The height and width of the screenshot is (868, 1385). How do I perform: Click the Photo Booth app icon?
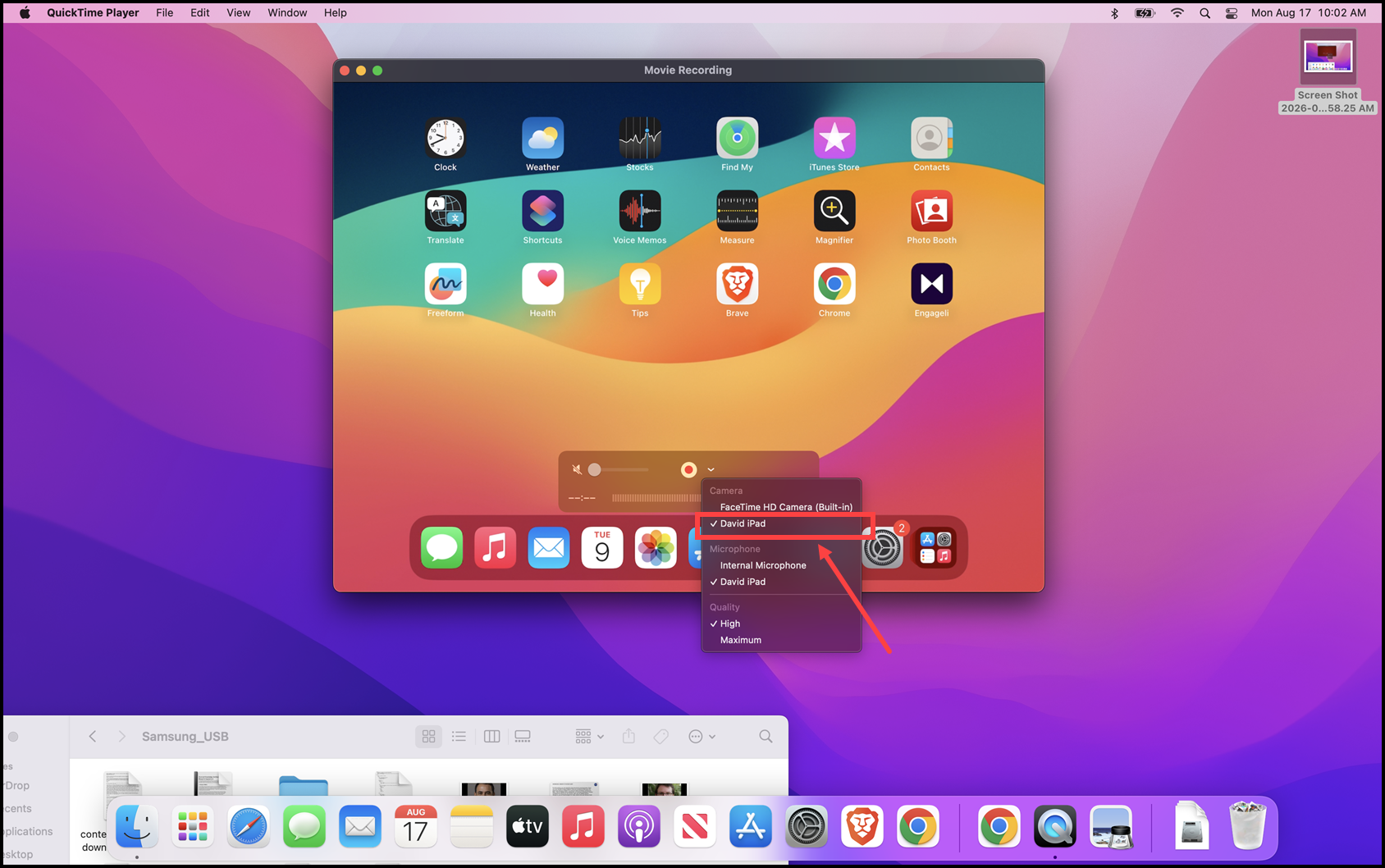(x=932, y=211)
